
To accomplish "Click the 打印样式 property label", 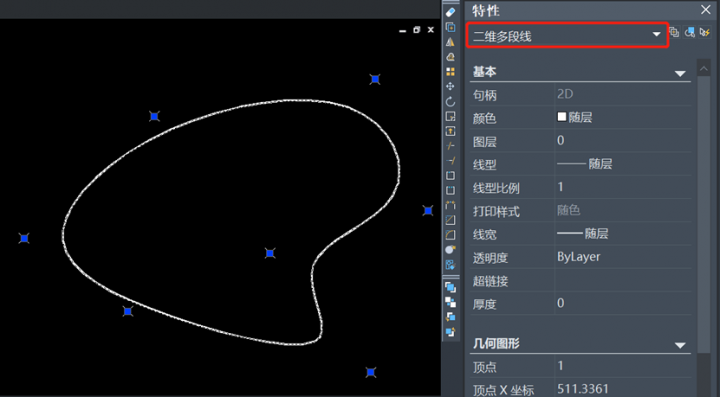I will 496,211.
